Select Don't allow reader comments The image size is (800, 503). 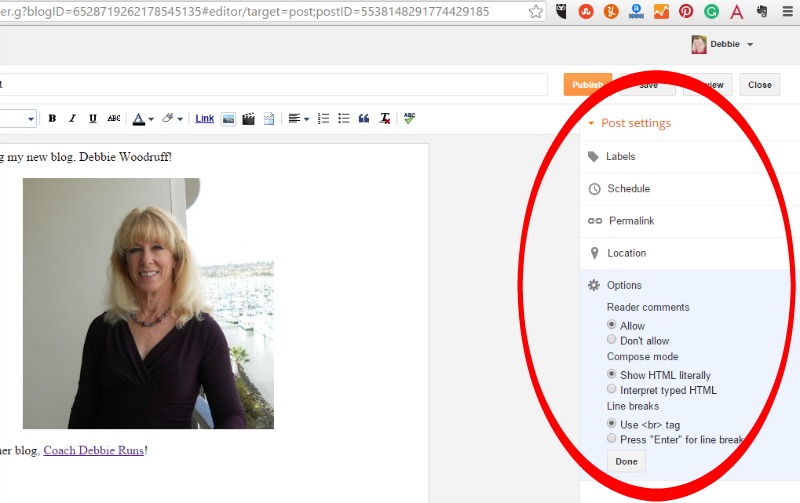611,339
